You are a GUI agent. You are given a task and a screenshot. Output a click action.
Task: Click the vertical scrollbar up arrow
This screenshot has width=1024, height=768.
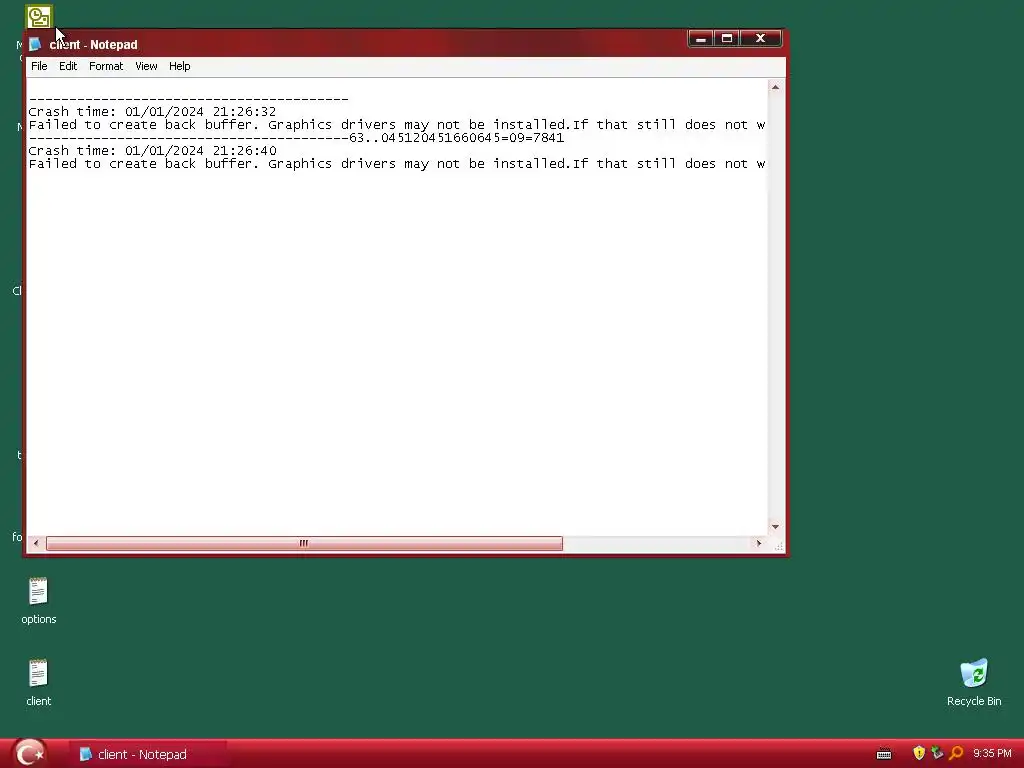tap(775, 87)
